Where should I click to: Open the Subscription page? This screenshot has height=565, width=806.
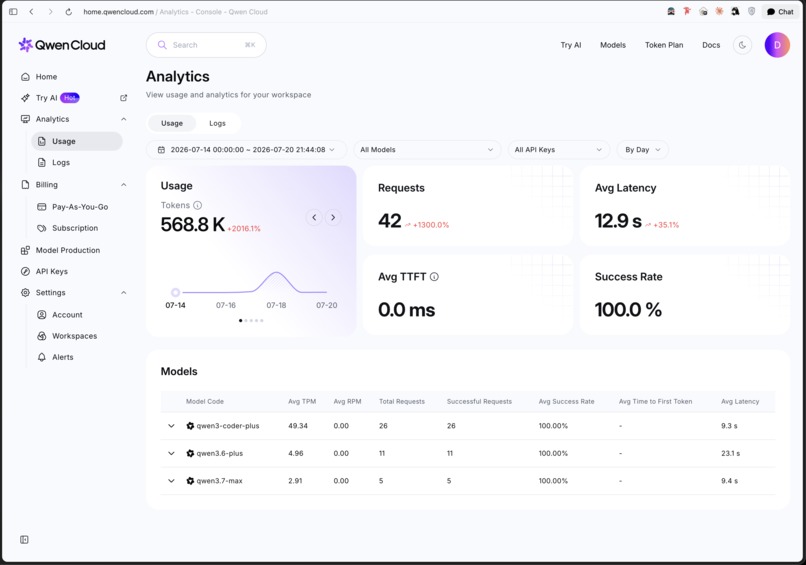point(67,228)
